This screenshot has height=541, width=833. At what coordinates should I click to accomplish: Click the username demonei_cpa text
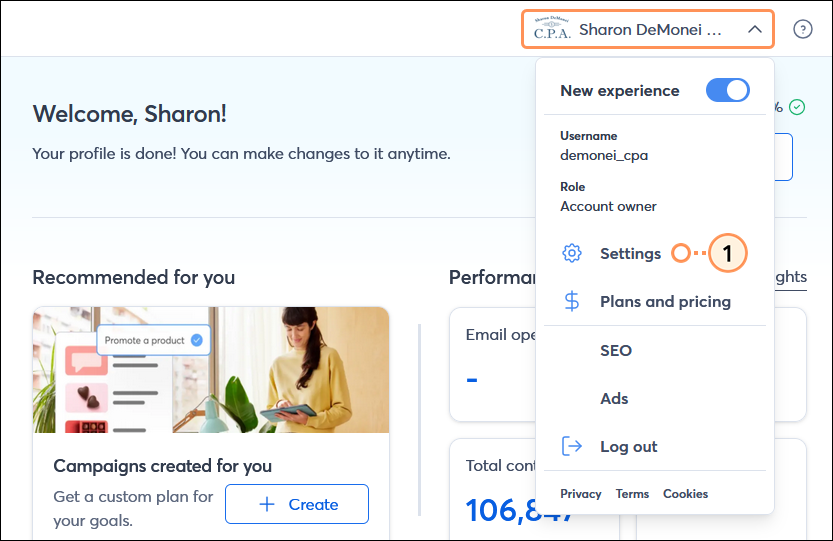tap(604, 156)
